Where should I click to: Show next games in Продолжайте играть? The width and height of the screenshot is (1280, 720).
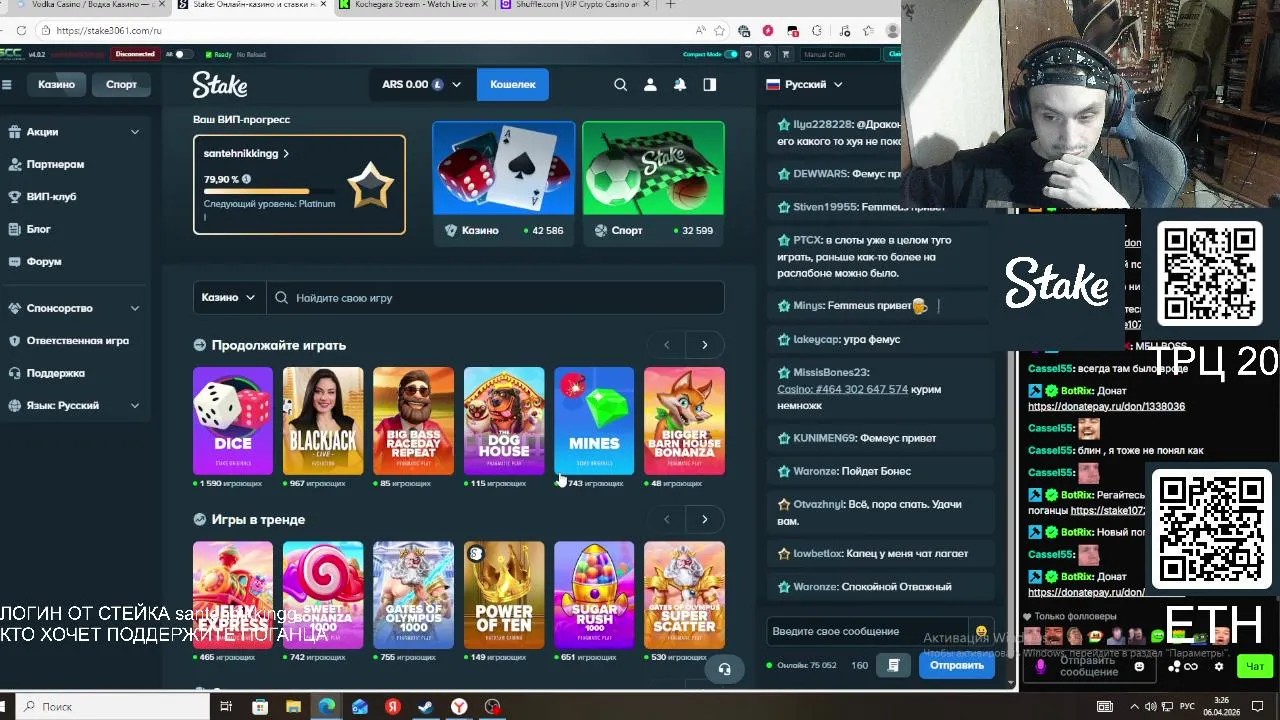pos(704,345)
